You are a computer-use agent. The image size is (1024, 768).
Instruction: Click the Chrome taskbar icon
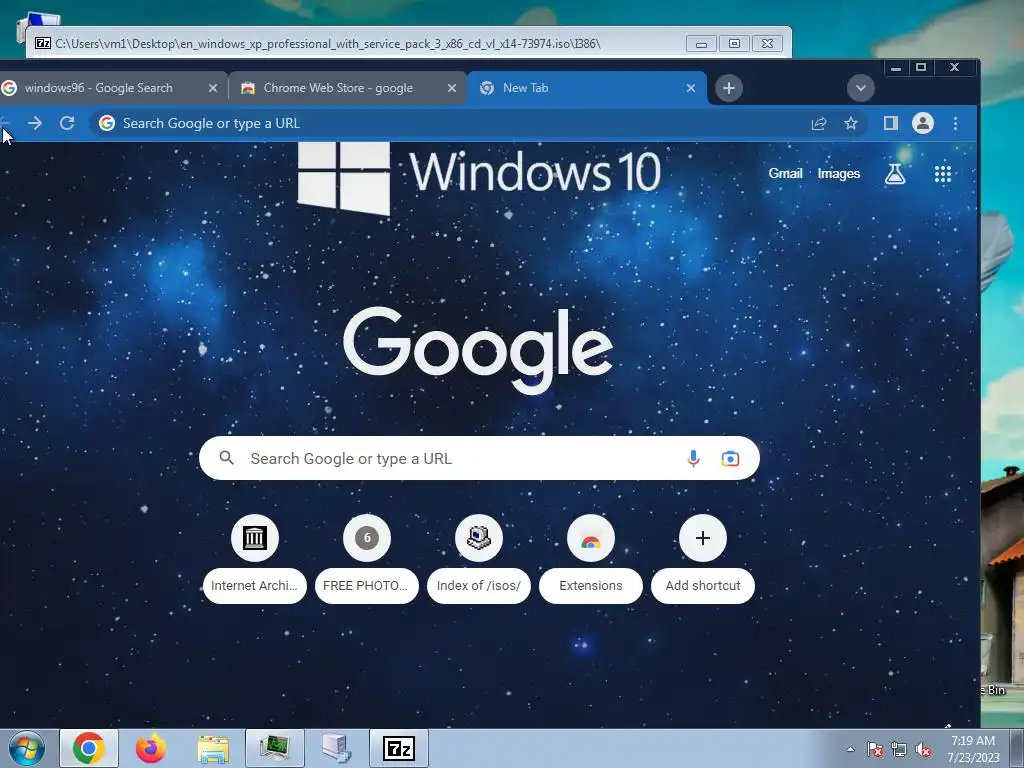pos(89,748)
